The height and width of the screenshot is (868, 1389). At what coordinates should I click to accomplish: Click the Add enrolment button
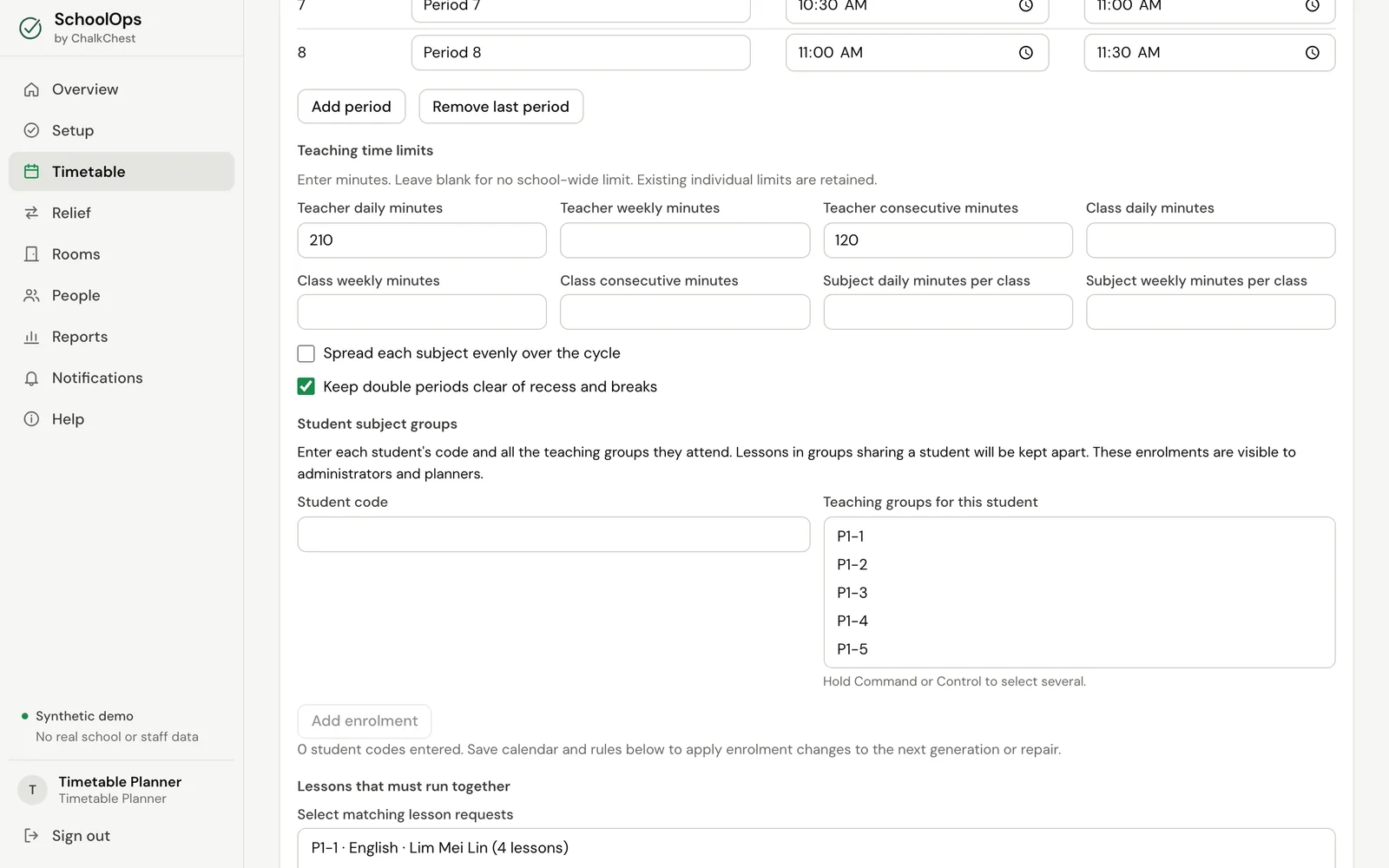pyautogui.click(x=365, y=721)
